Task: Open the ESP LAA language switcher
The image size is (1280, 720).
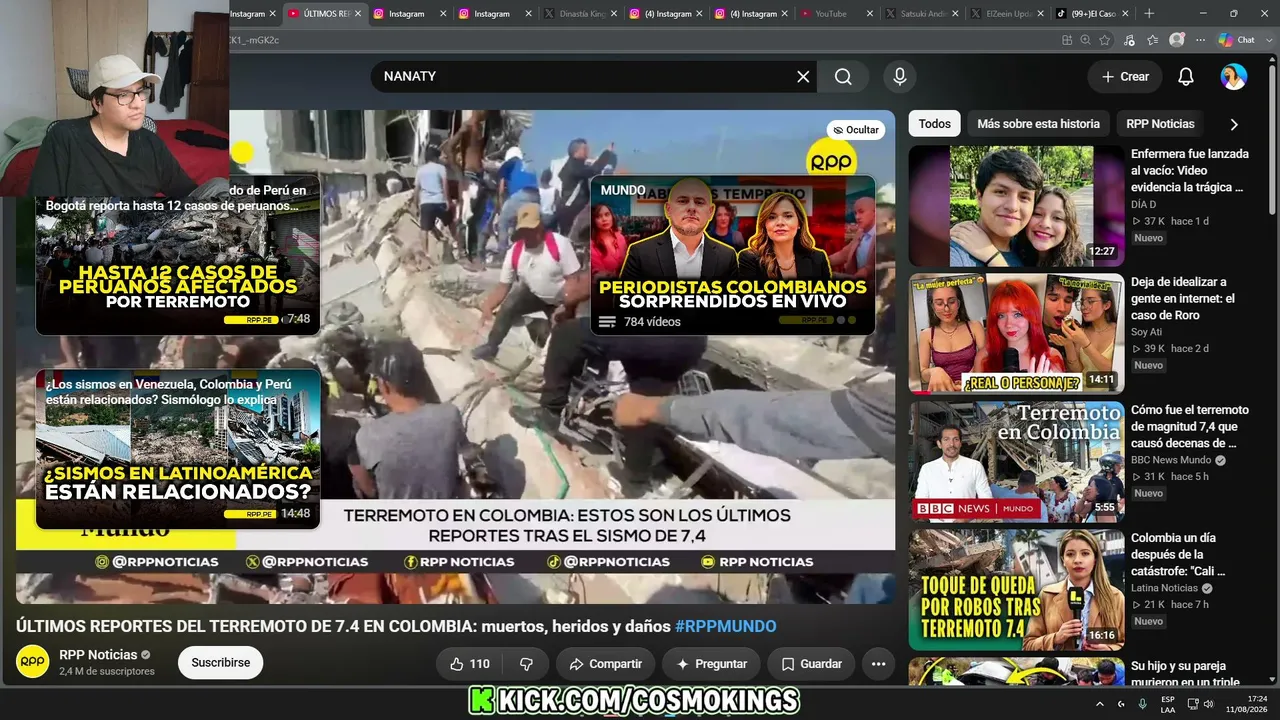Action: pos(1168,704)
